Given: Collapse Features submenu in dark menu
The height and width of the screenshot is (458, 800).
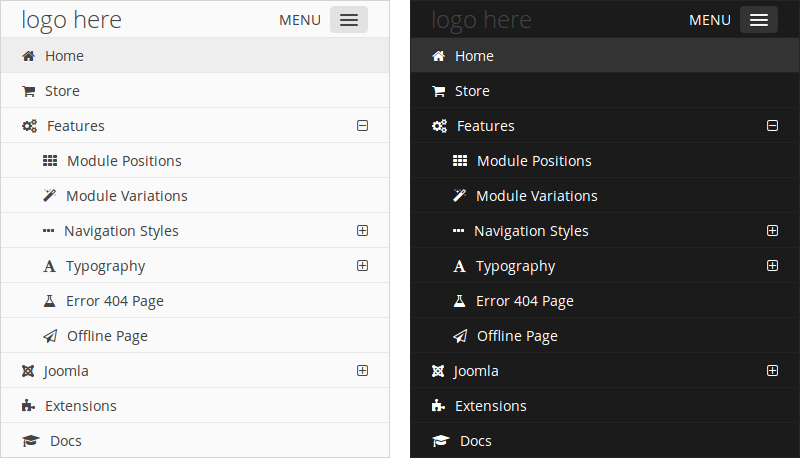Looking at the screenshot, I should click(x=772, y=125).
